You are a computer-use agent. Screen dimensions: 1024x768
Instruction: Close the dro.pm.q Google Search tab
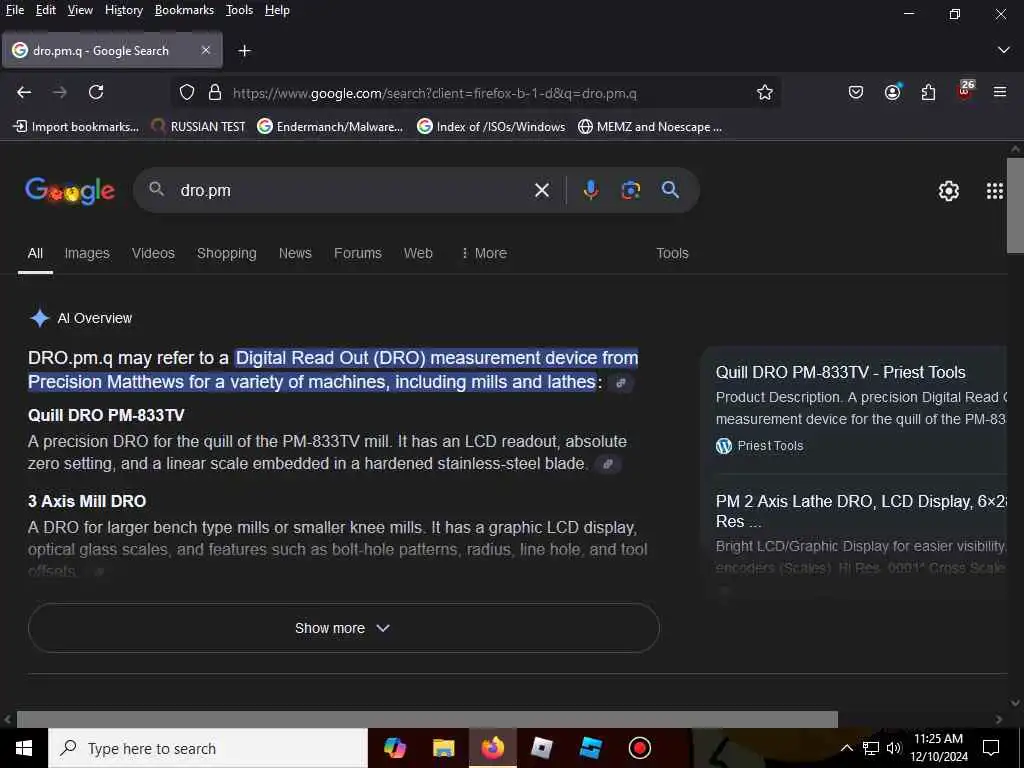(x=206, y=50)
